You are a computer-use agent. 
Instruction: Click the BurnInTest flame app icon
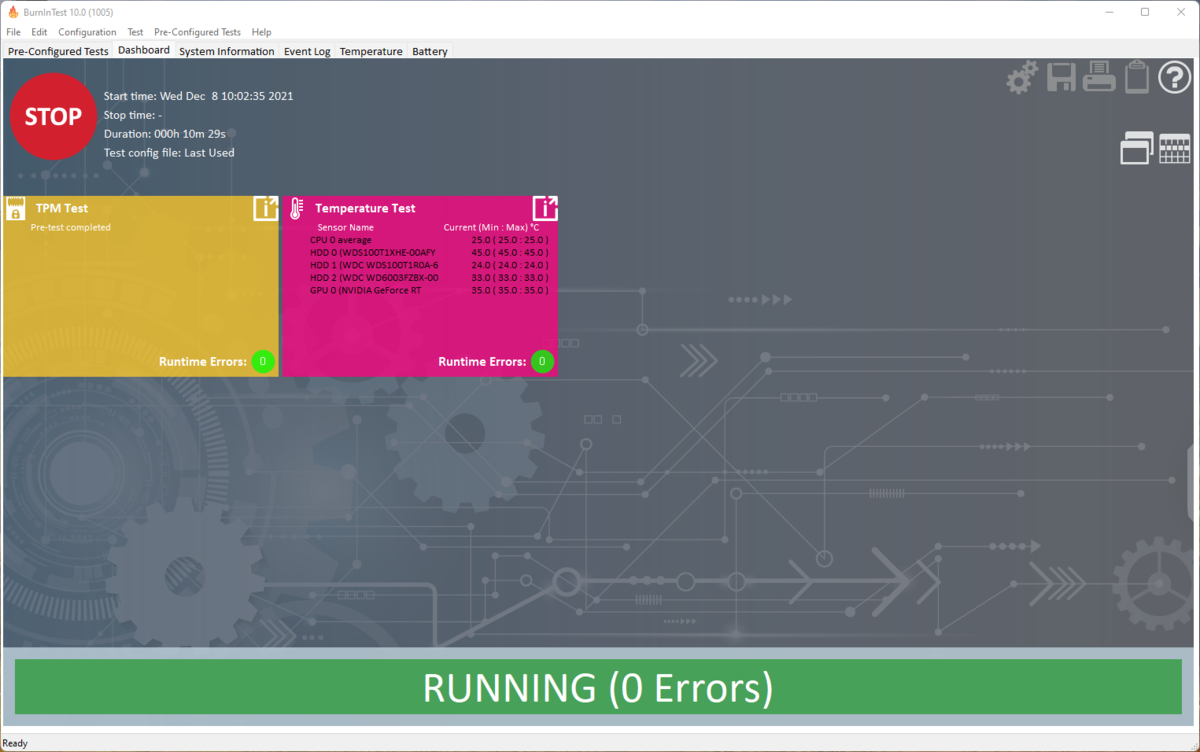click(13, 12)
